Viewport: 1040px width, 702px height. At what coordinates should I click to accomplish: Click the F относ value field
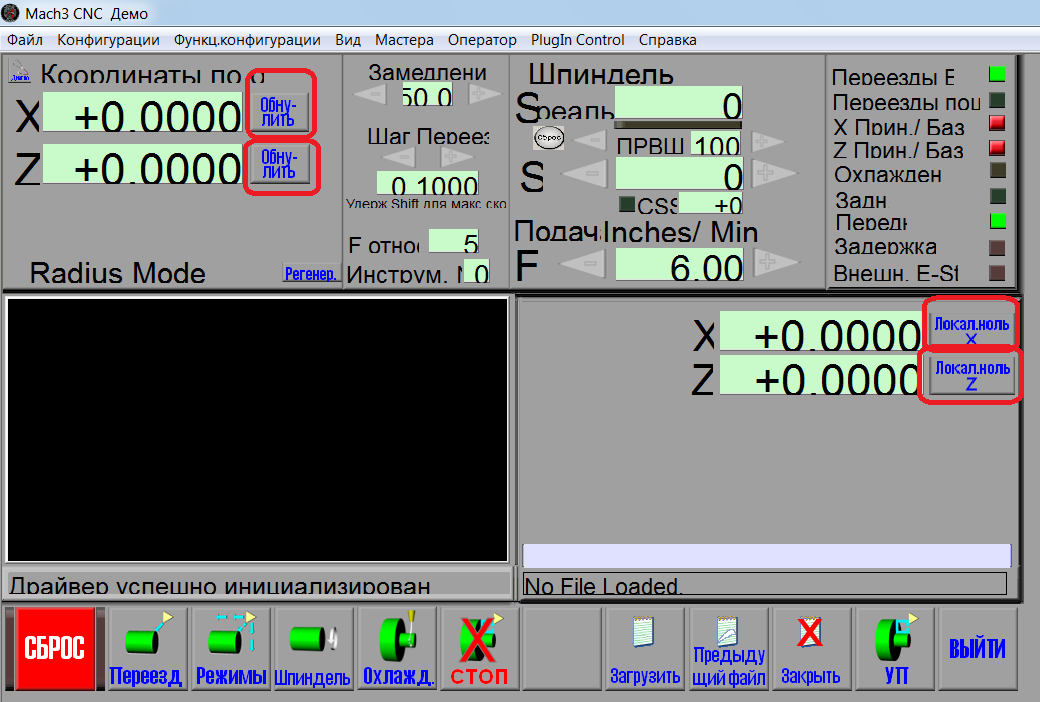[454, 240]
